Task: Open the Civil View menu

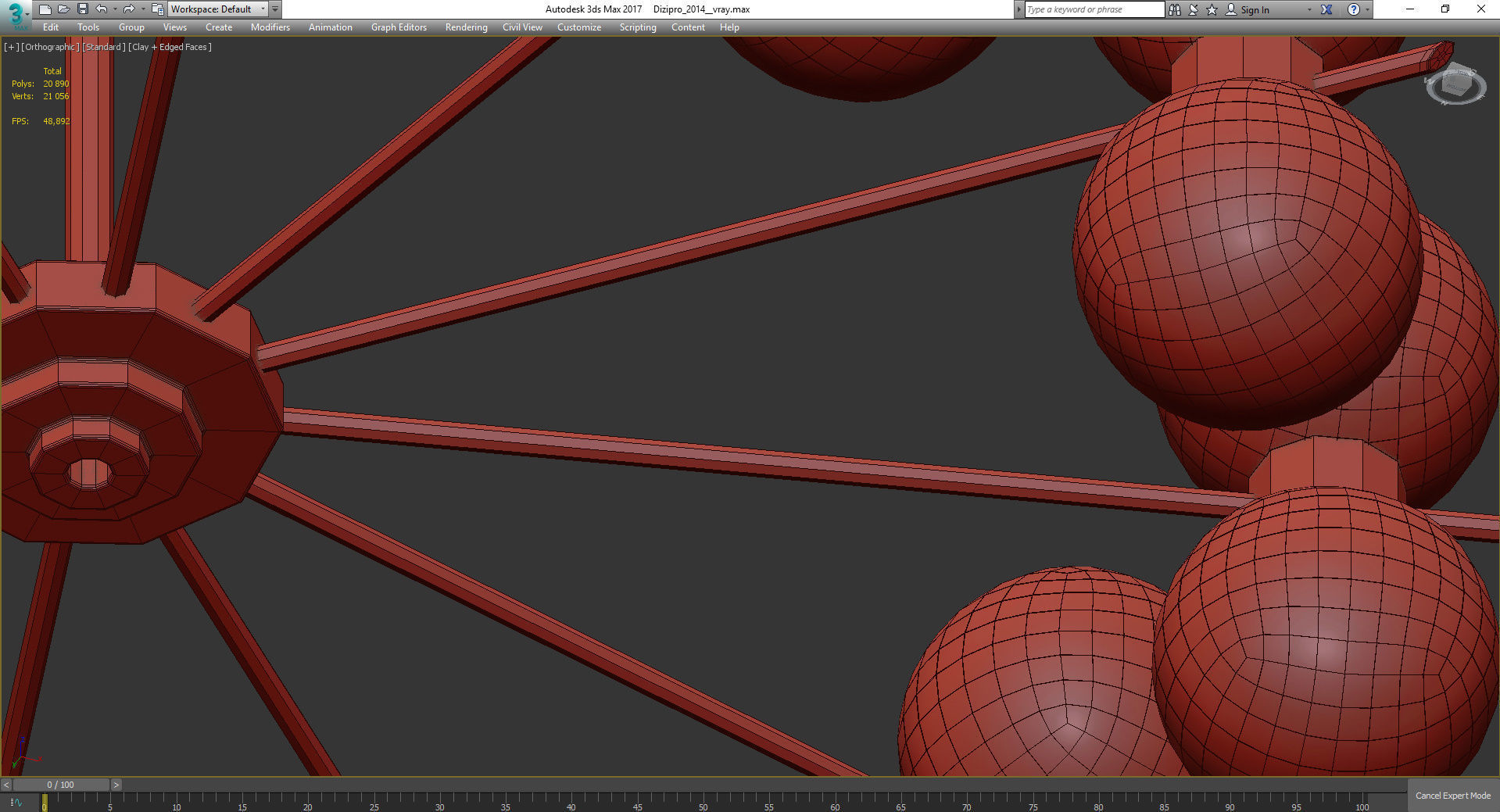Action: (522, 27)
